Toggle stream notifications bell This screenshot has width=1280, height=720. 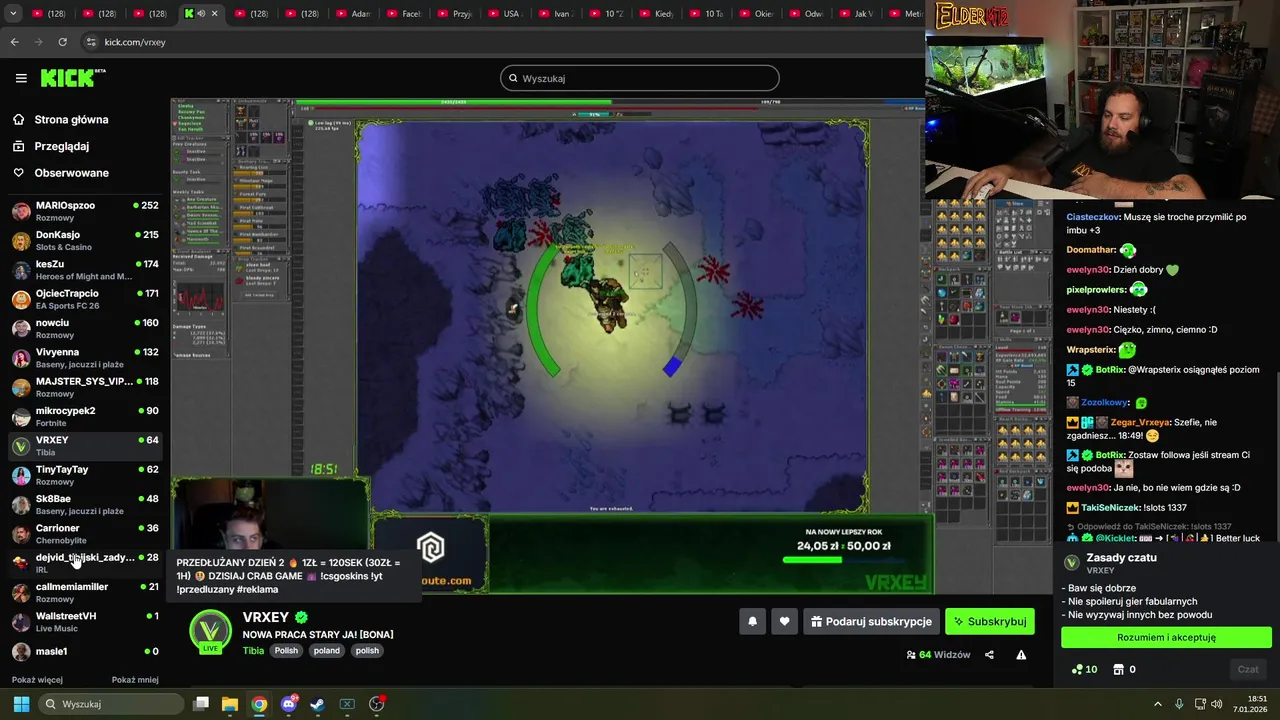[752, 622]
